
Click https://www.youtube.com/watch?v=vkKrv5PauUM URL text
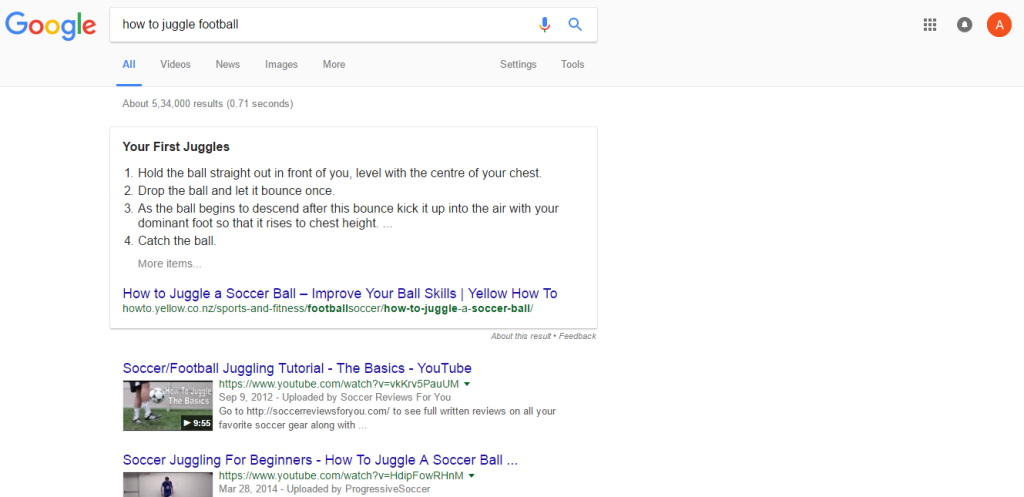tap(339, 384)
